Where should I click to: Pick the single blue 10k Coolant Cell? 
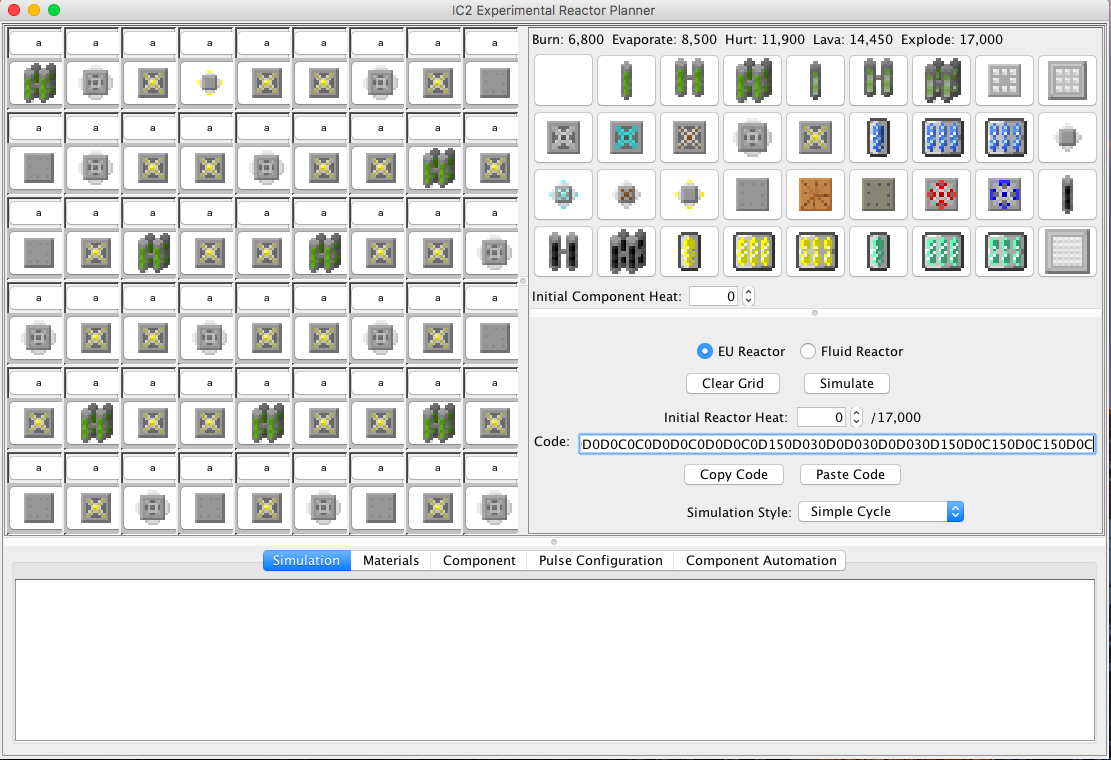(x=879, y=137)
